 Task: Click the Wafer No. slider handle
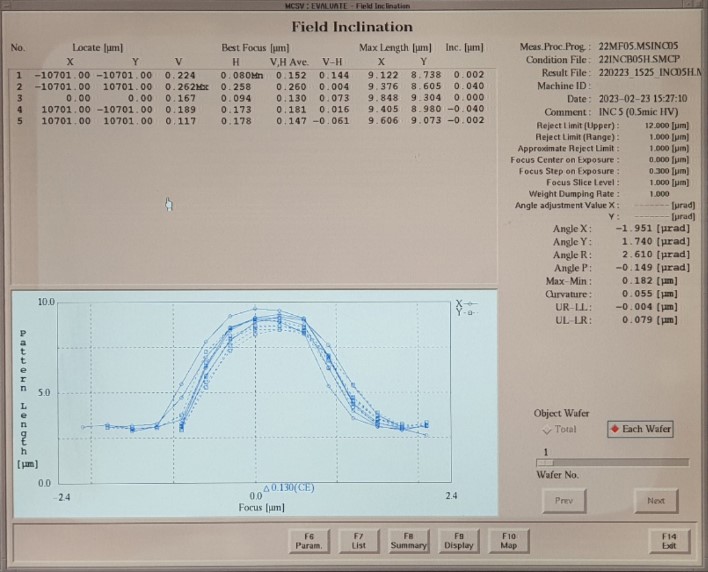pyautogui.click(x=546, y=463)
